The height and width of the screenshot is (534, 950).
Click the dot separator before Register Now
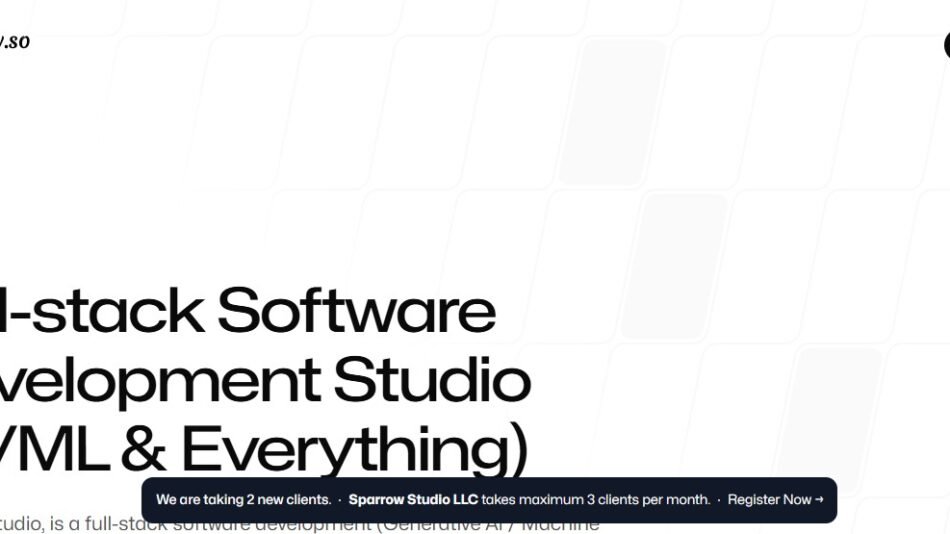point(719,500)
